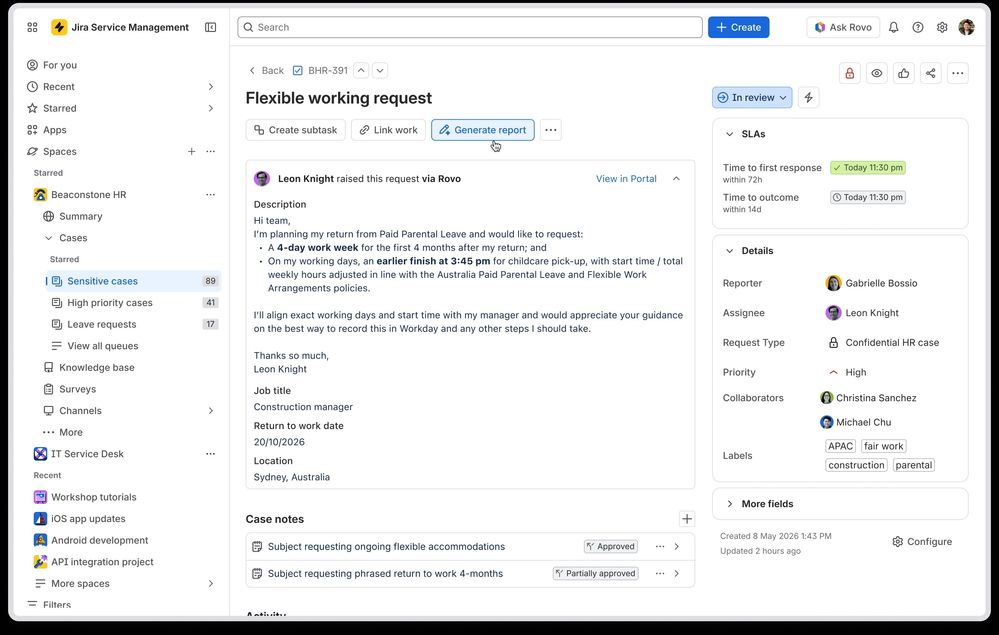Expand More spaces chevron

(x=211, y=583)
